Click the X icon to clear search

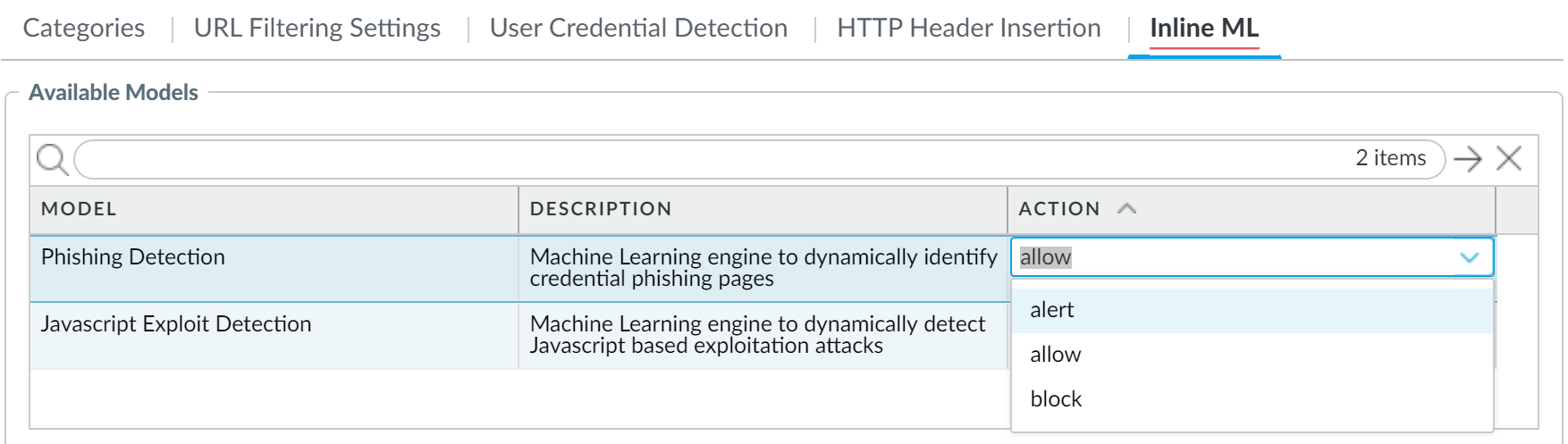click(1509, 159)
